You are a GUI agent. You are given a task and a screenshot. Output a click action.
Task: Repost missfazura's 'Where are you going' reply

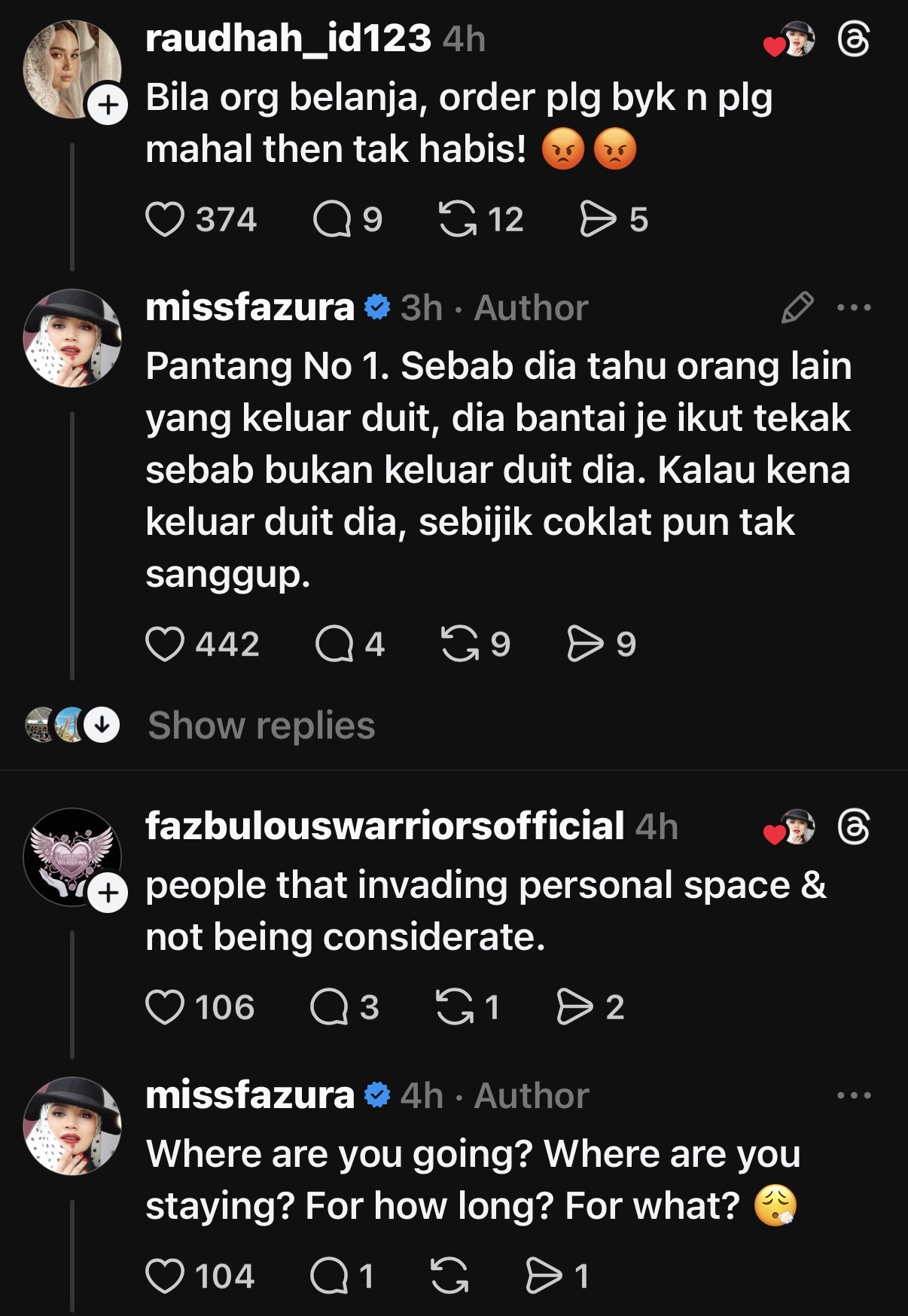click(x=449, y=1277)
